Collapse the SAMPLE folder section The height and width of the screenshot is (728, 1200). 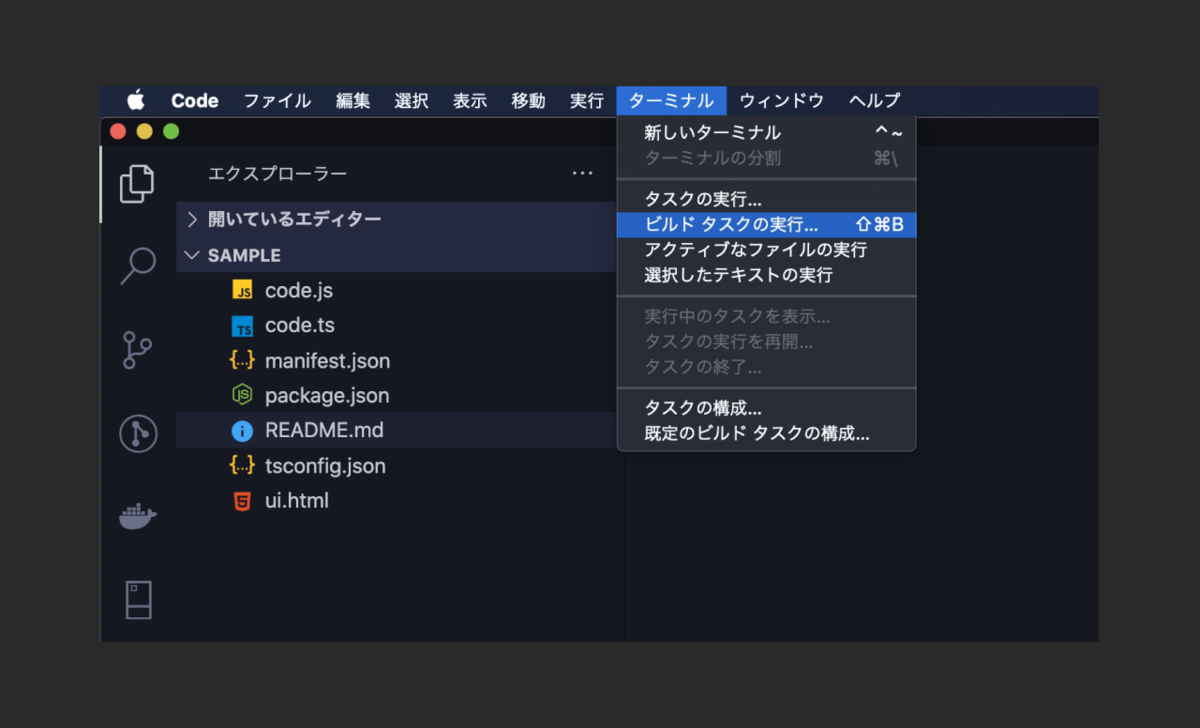(x=396, y=255)
